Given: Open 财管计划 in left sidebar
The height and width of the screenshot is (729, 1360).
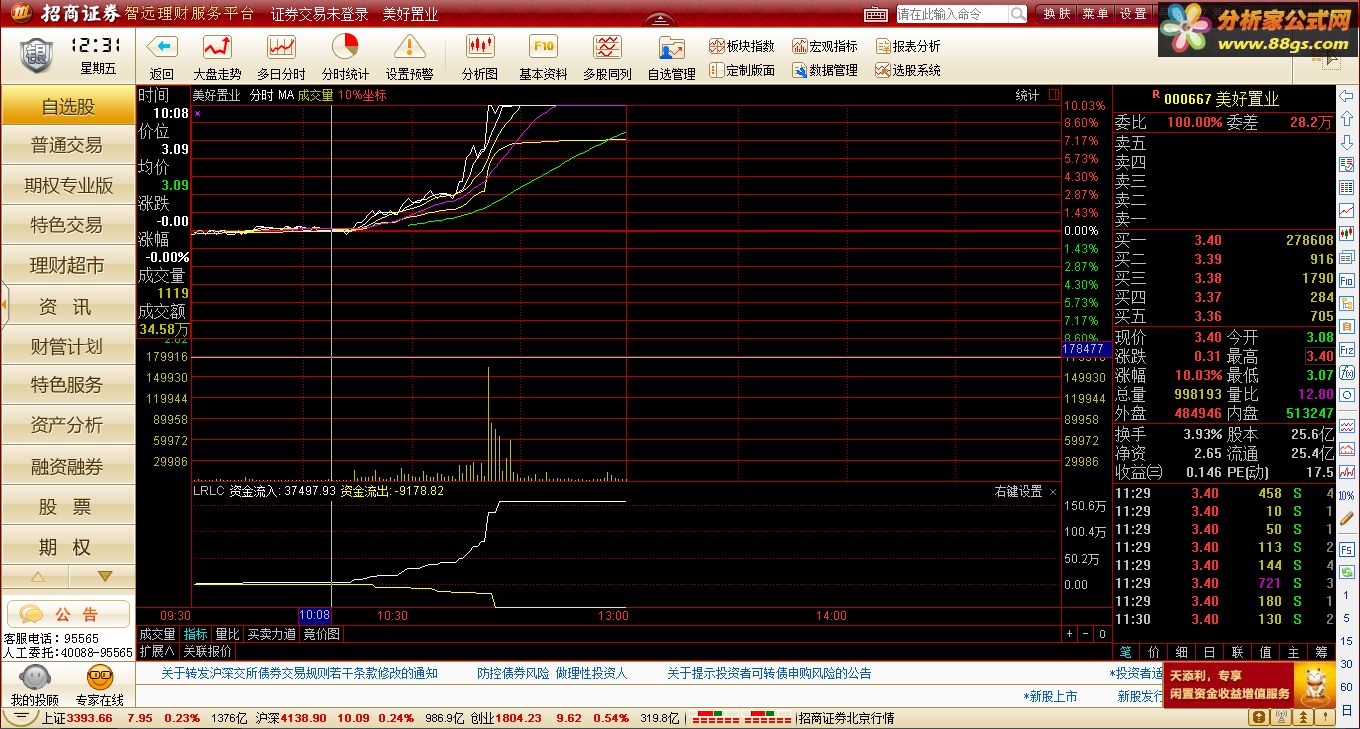Looking at the screenshot, I should click(x=68, y=346).
